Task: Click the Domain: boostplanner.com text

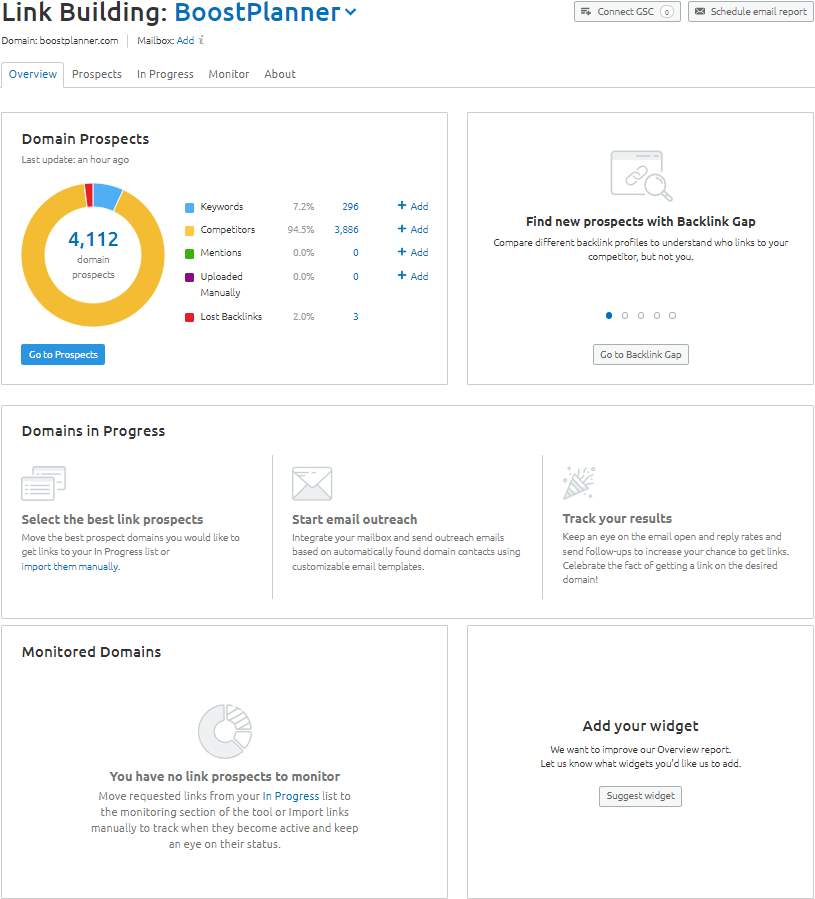Action: coord(60,41)
